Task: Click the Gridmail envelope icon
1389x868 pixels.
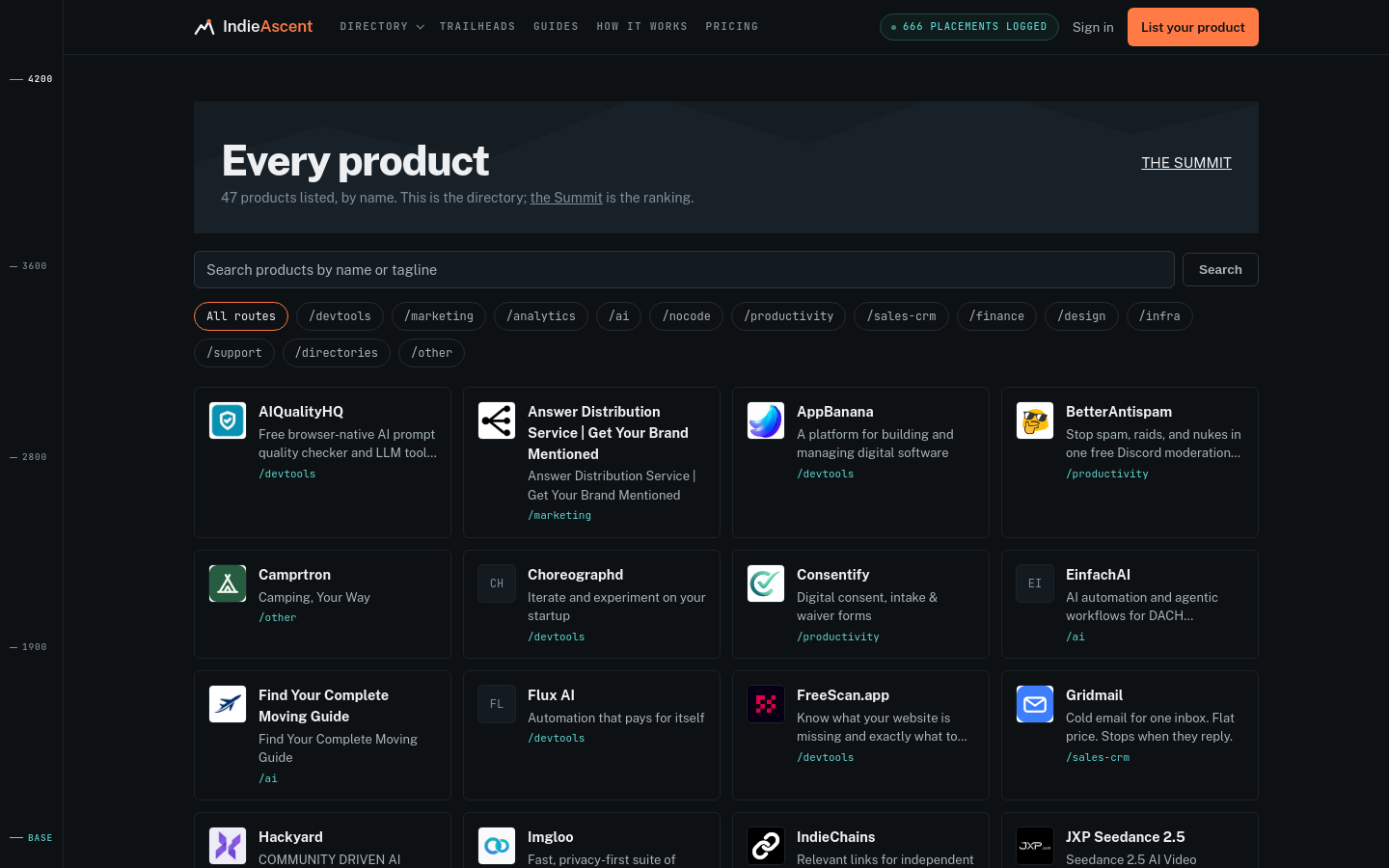Action: 1035,704
